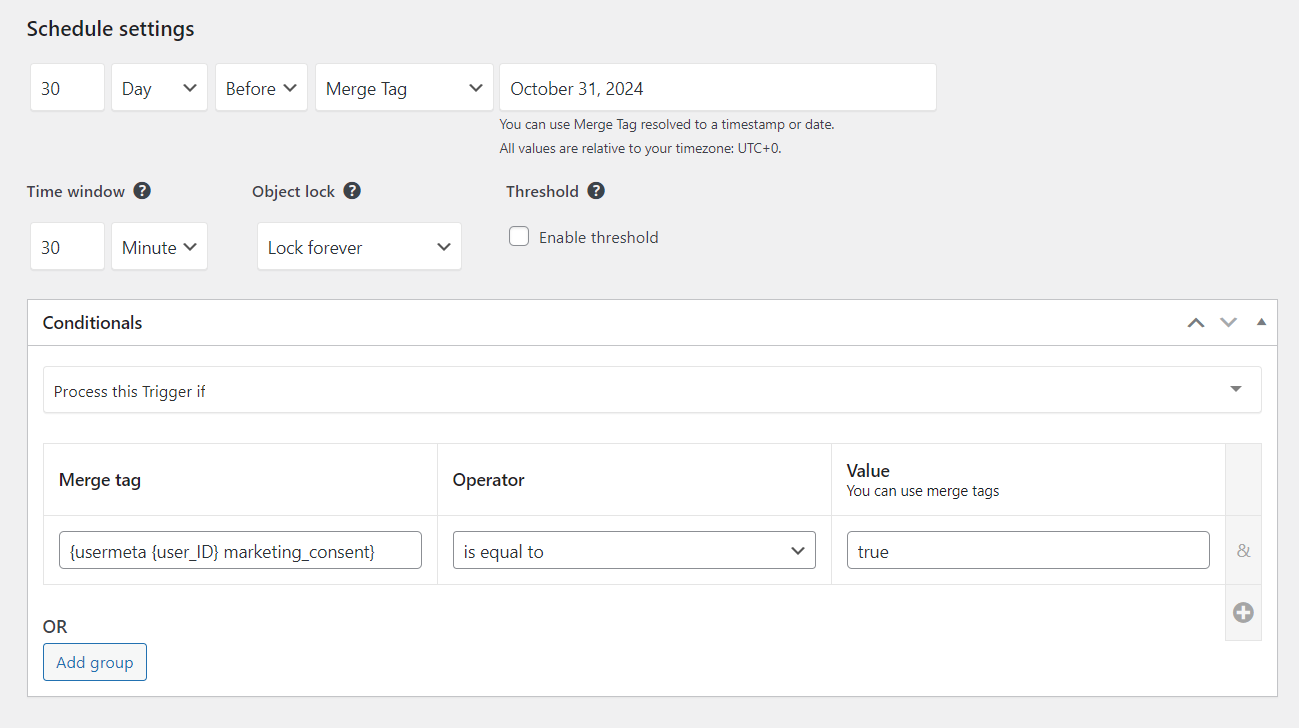Focus the usermeta merge tag field
This screenshot has height=728, width=1299.
[x=240, y=551]
